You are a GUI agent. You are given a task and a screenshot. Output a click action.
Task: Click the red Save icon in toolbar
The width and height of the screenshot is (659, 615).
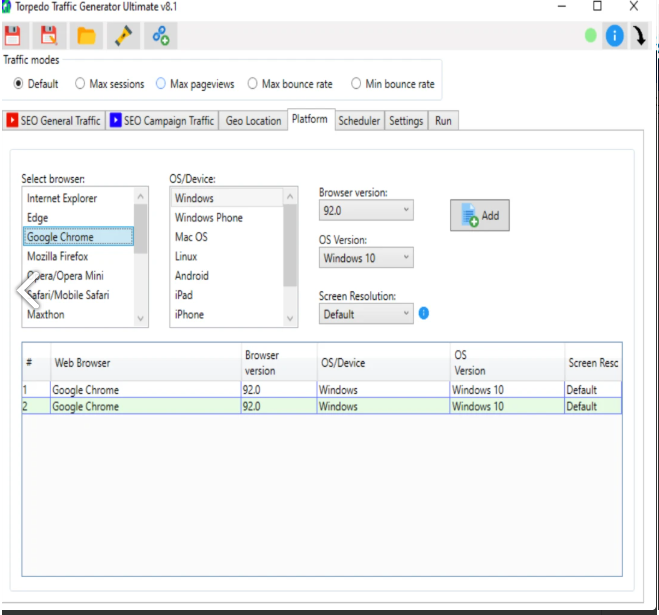pyautogui.click(x=13, y=36)
